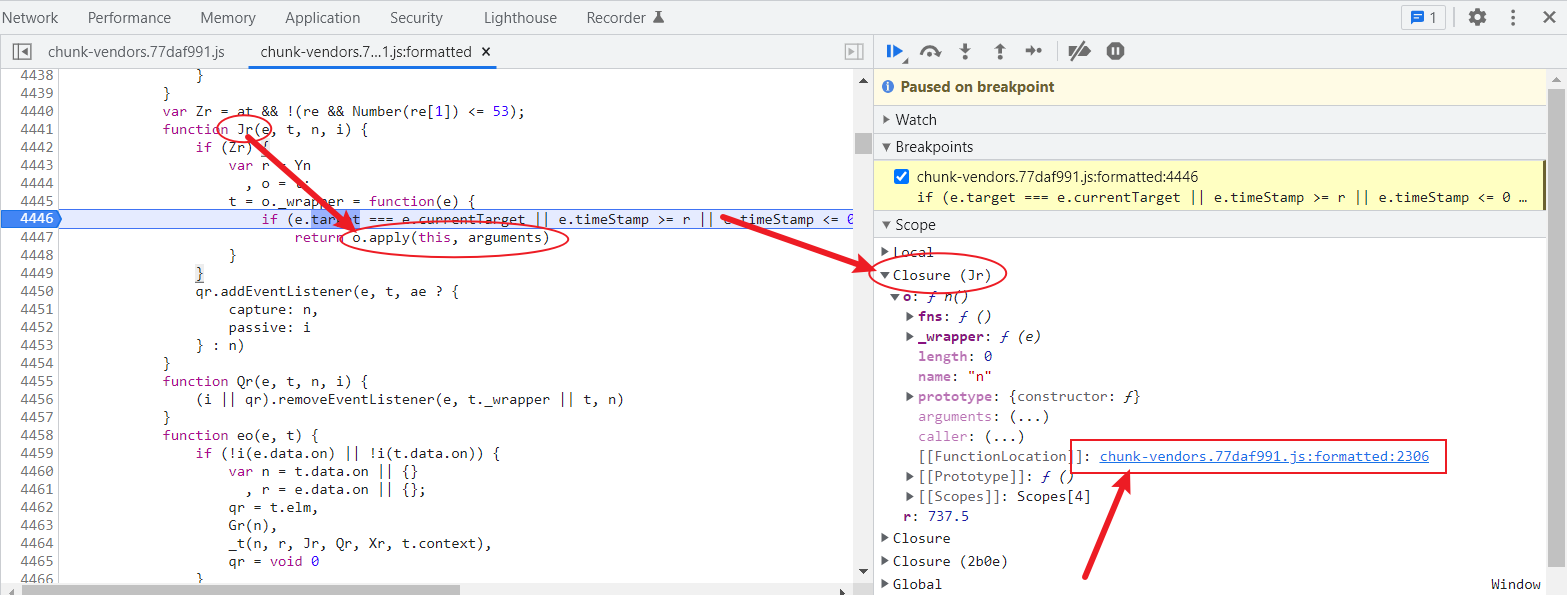Select the chunk-vendors formatted file tab

[x=365, y=52]
